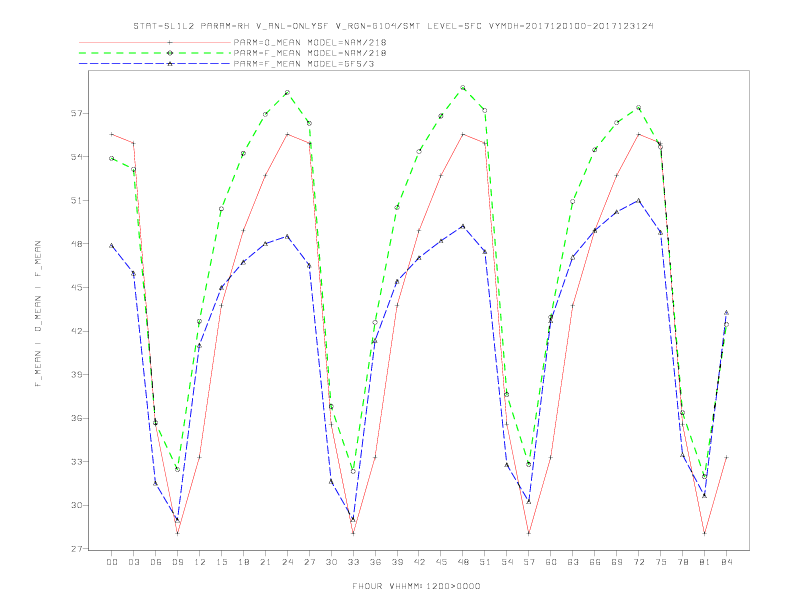This screenshot has width=792, height=612.
Task: Click x-axis forecast hour label 84
Action: pos(727,562)
